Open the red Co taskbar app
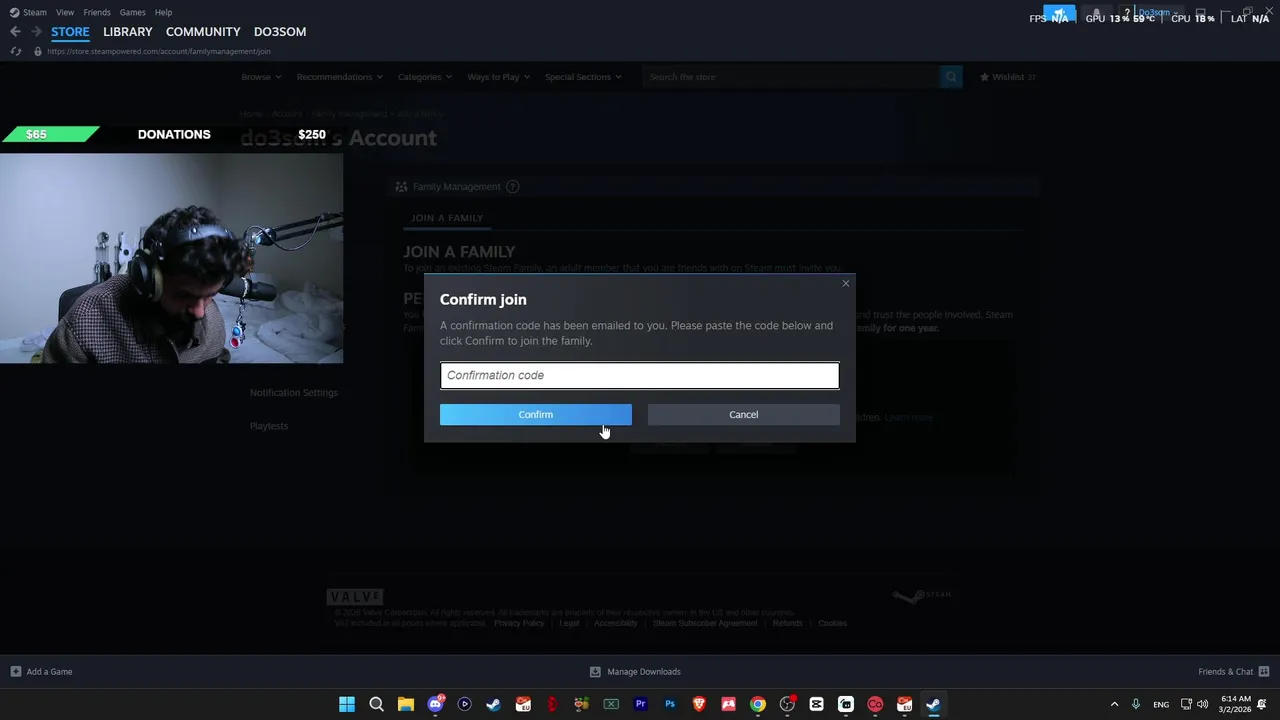Viewport: 1280px width, 720px height. [x=875, y=705]
